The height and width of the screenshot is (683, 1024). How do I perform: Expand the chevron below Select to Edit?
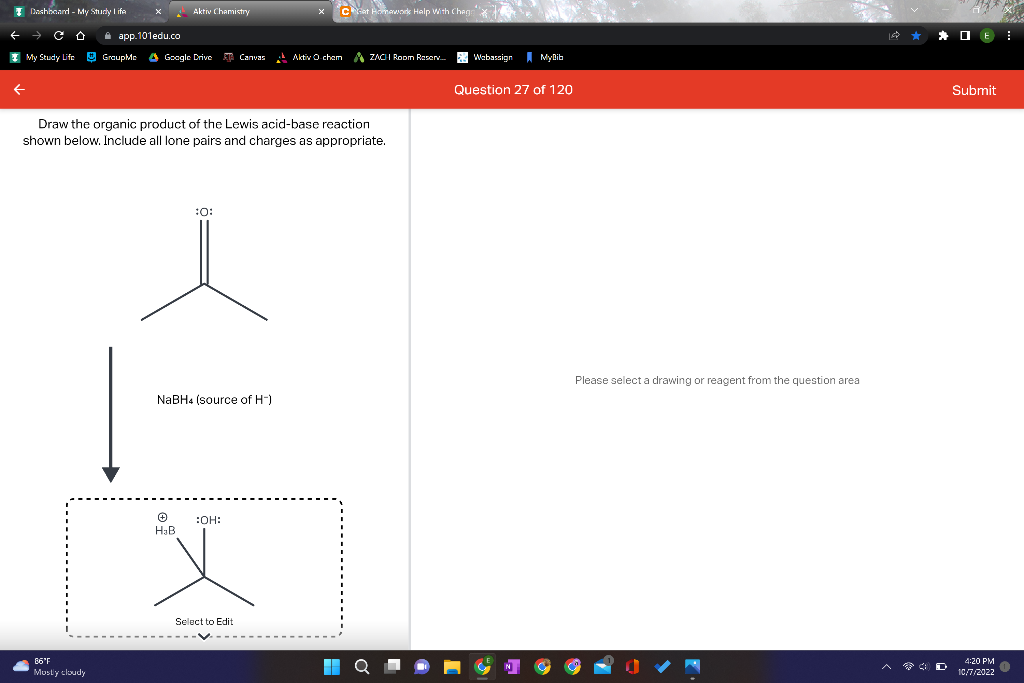204,634
